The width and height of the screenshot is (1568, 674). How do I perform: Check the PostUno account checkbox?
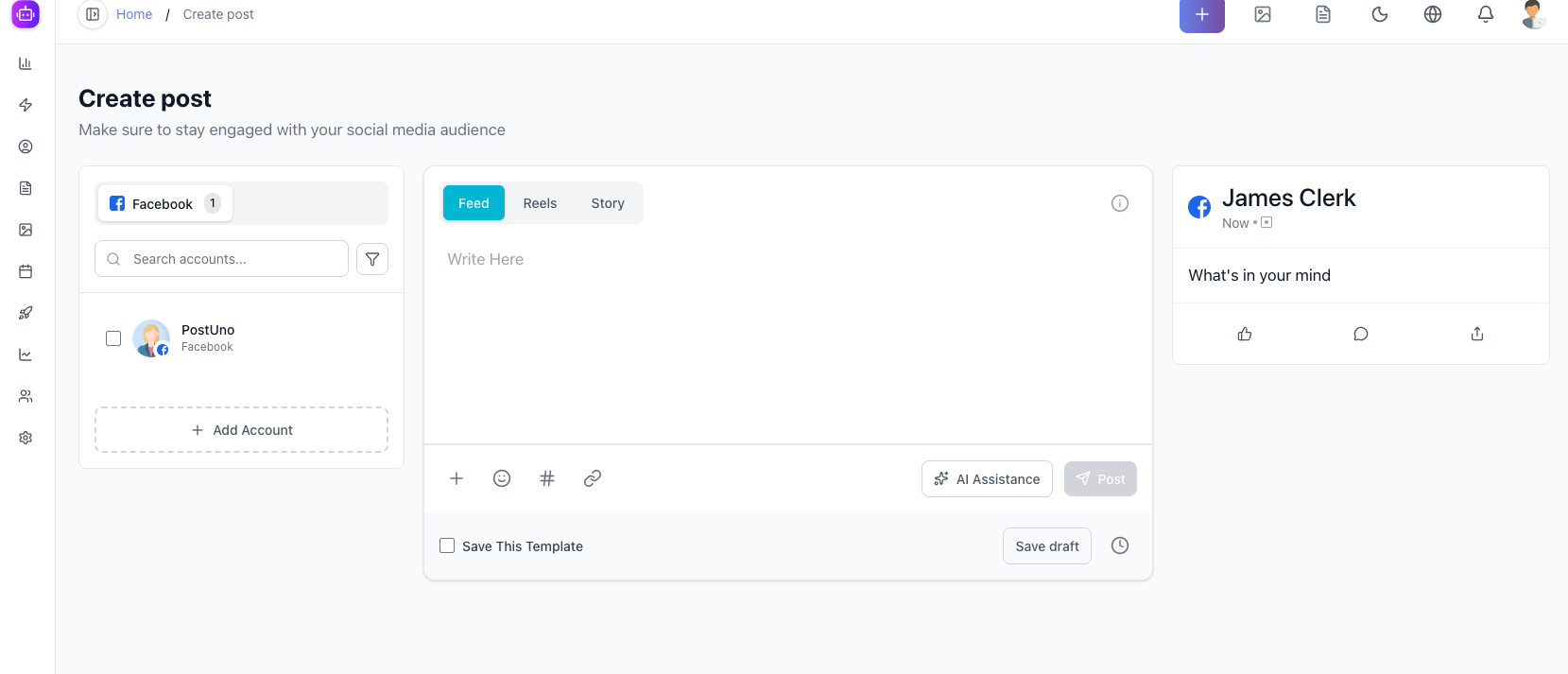coord(113,338)
